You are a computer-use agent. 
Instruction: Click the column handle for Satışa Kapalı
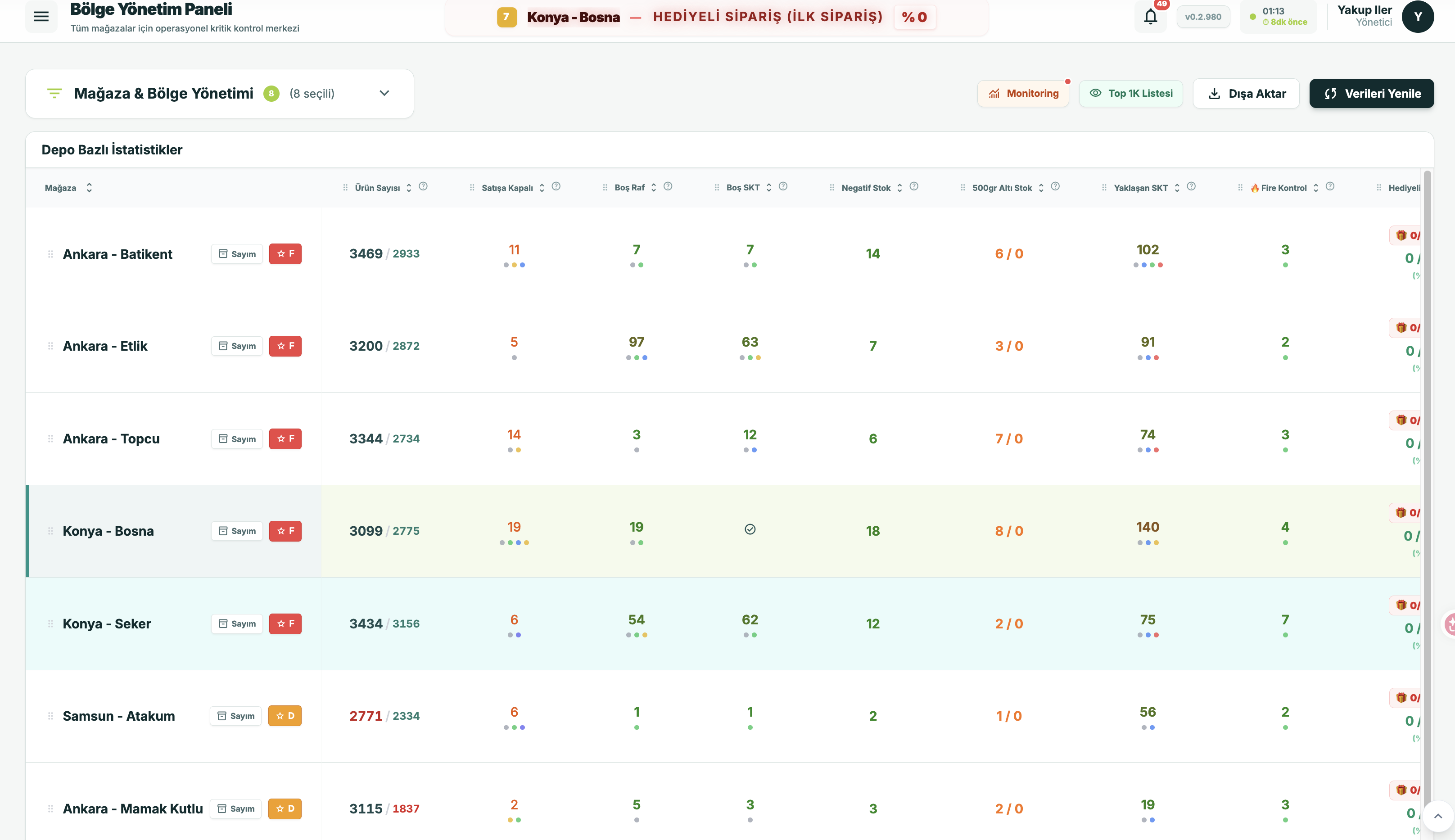472,188
